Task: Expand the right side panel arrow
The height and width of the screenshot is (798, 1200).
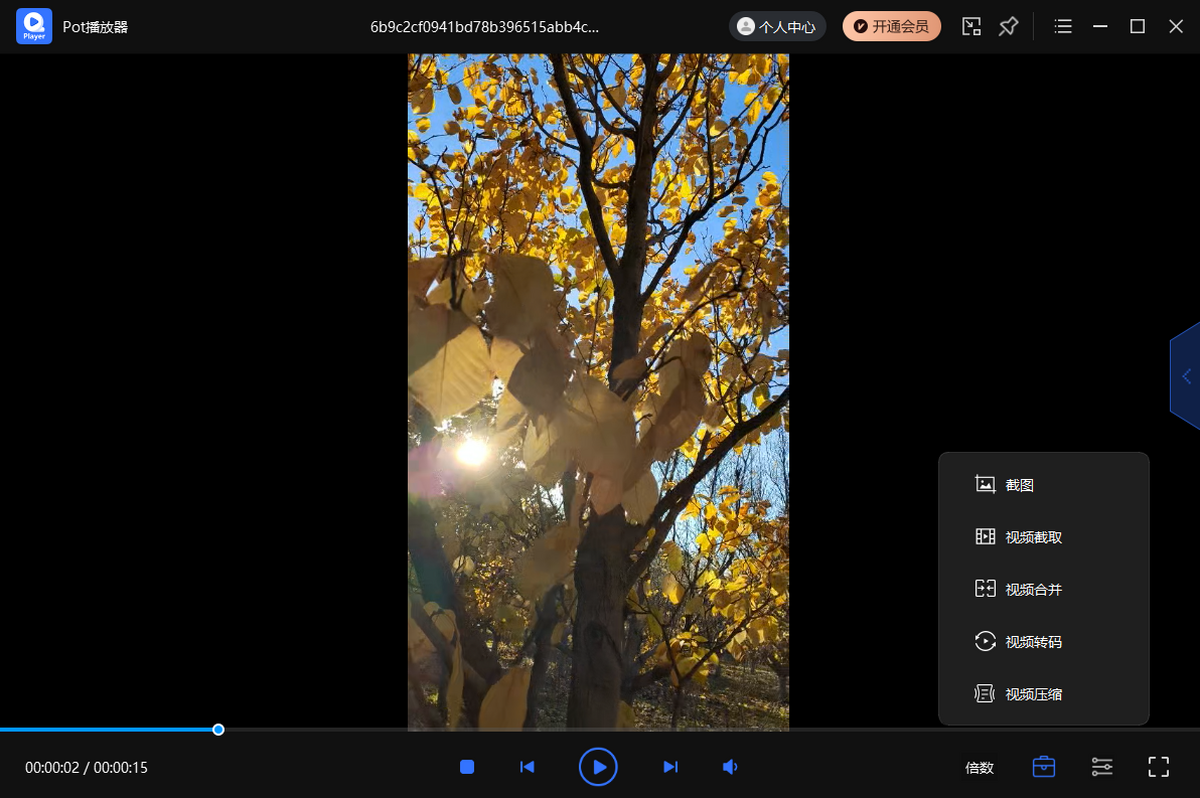Action: click(1186, 376)
